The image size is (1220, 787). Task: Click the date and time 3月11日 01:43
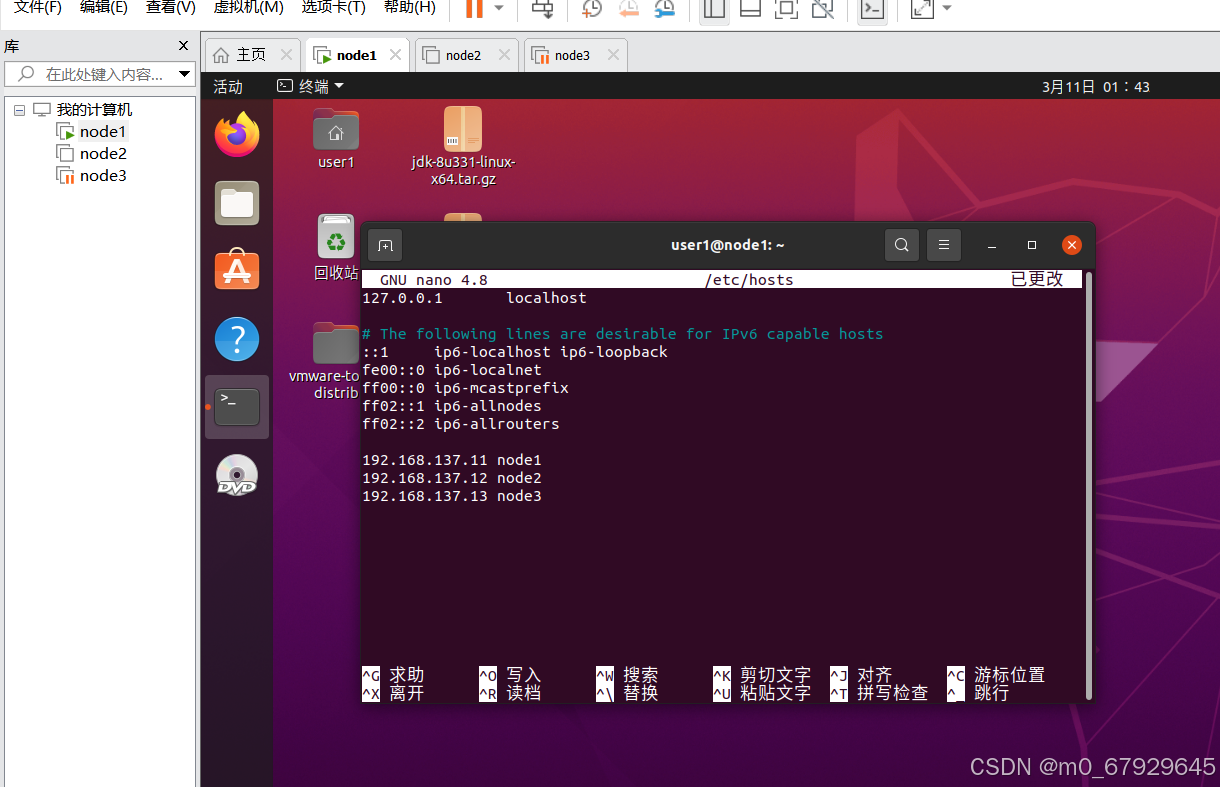pos(1096,87)
